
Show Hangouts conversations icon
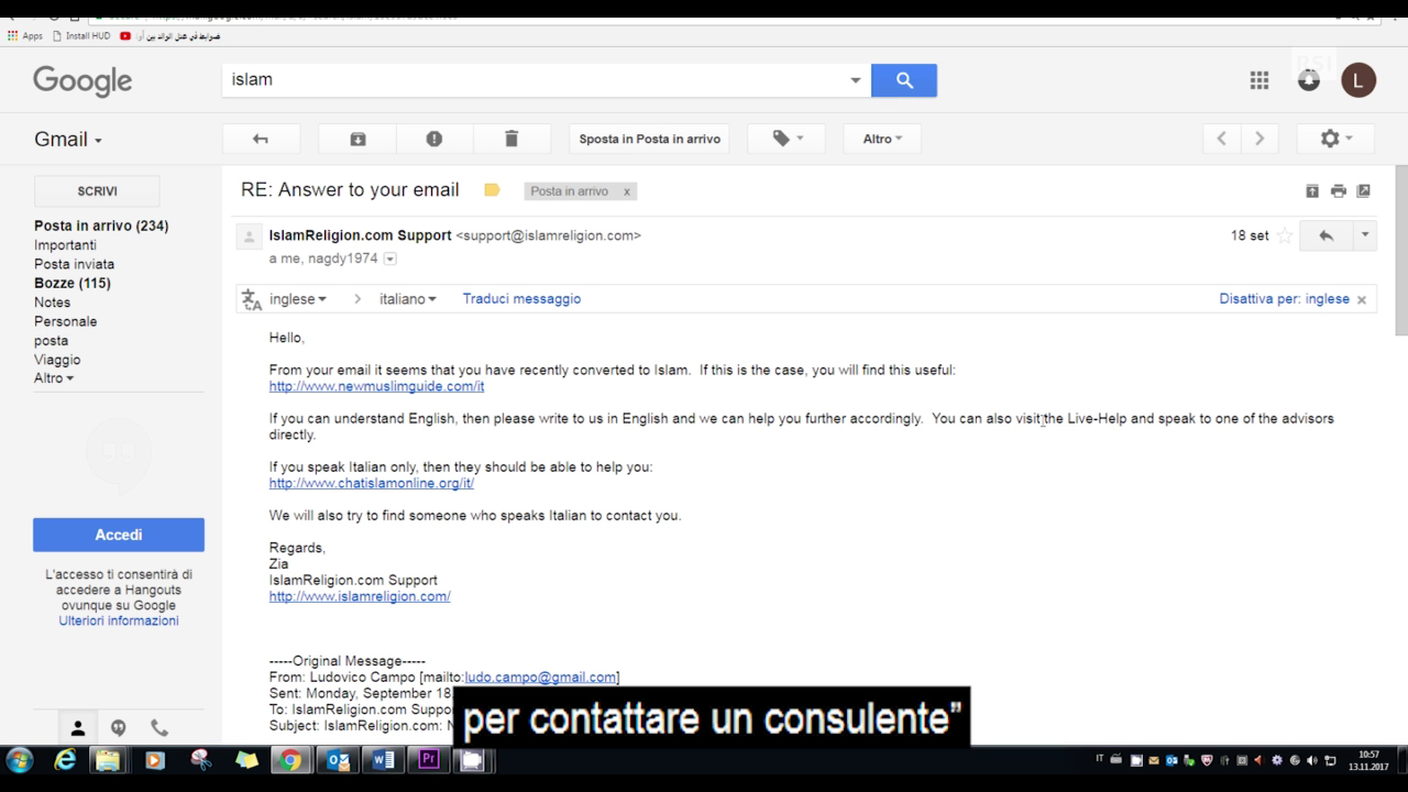pos(118,728)
